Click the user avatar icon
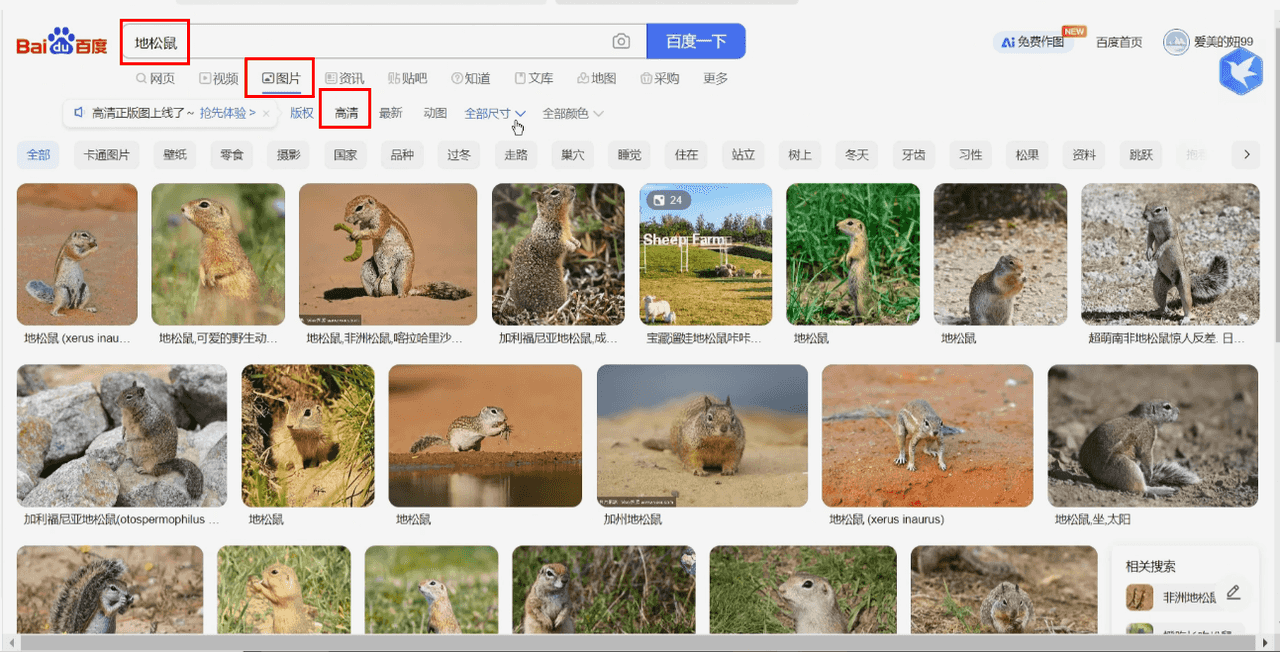The width and height of the screenshot is (1280, 652). pos(1175,42)
